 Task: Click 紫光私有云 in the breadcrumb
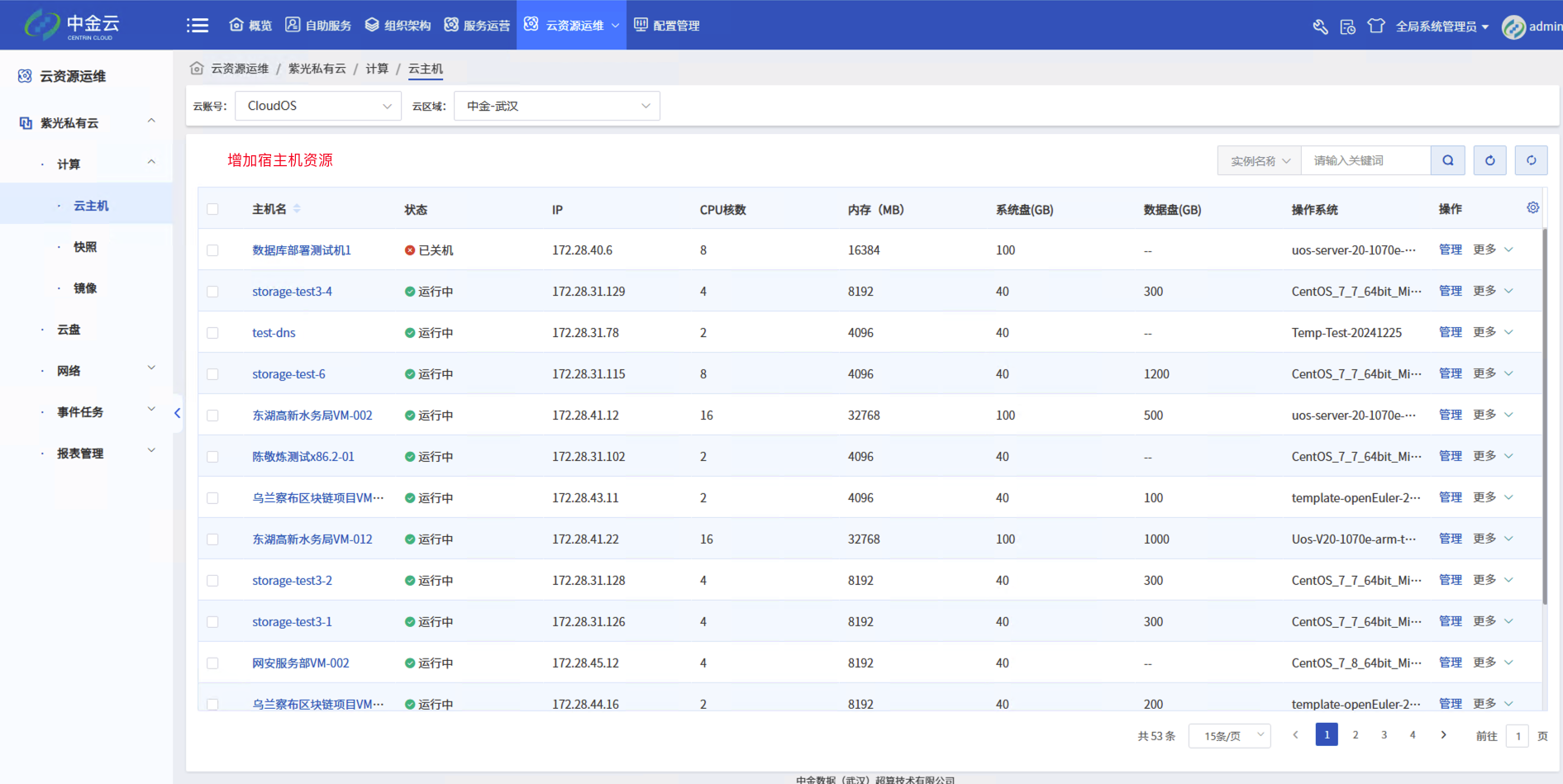coord(317,69)
